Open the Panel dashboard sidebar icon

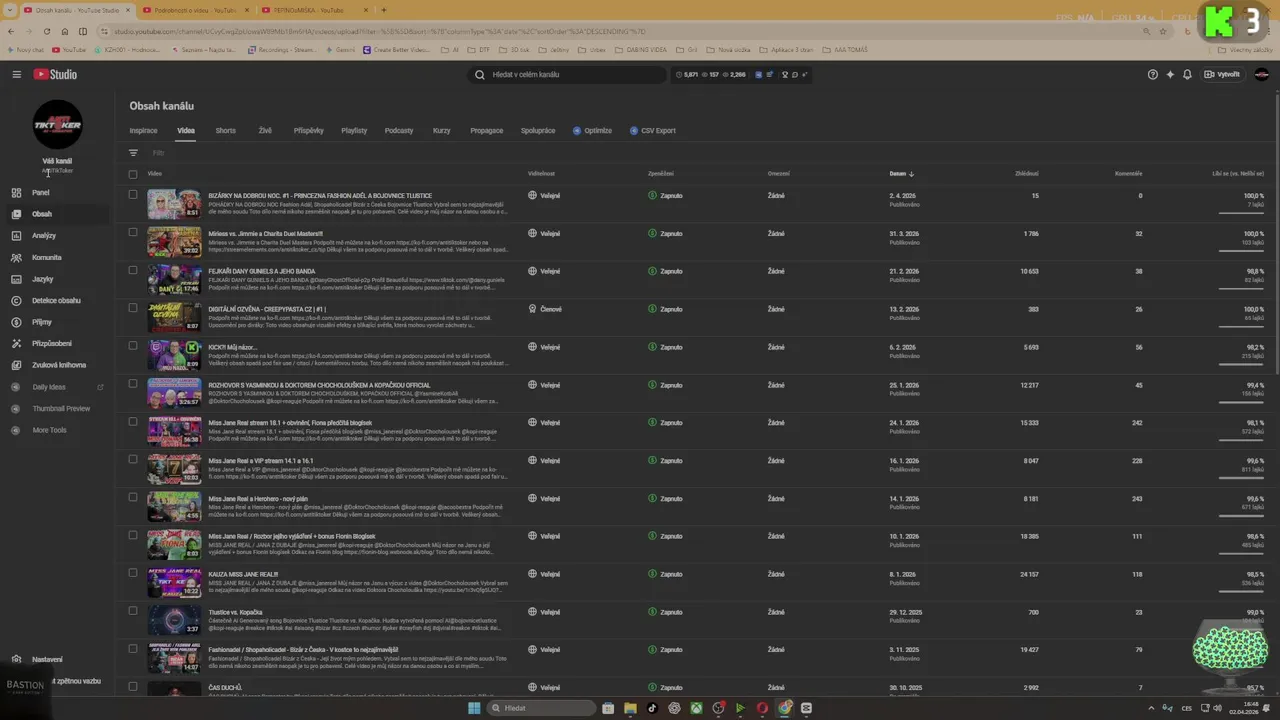(16, 192)
